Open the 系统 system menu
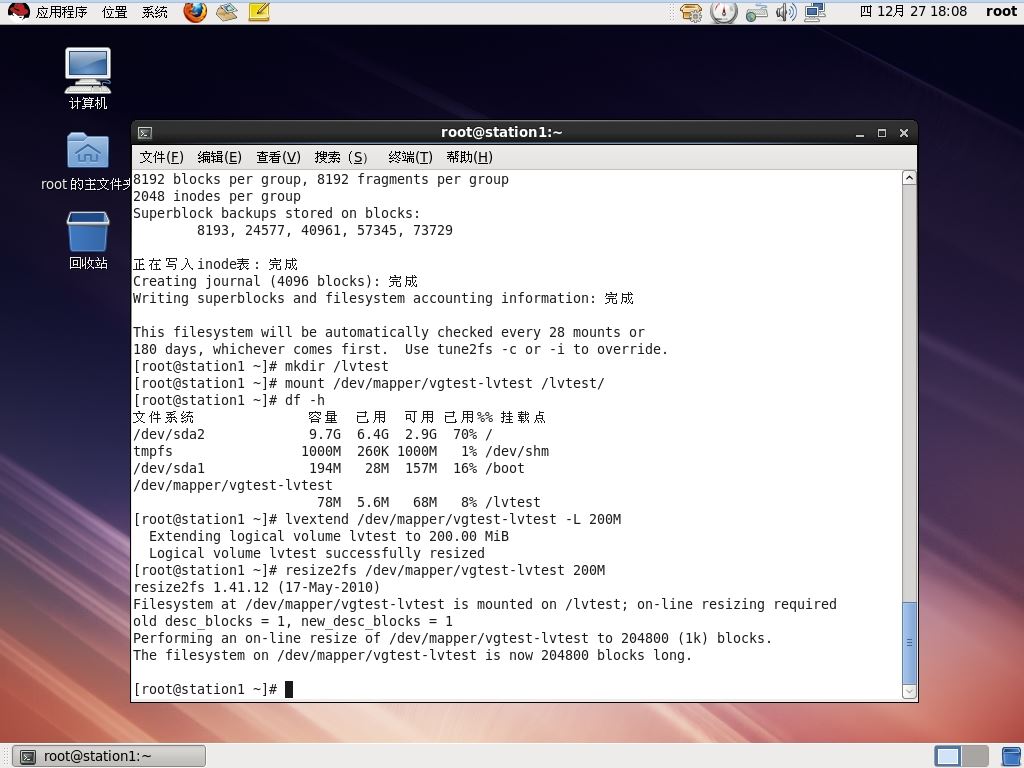1024x768 pixels. (155, 12)
